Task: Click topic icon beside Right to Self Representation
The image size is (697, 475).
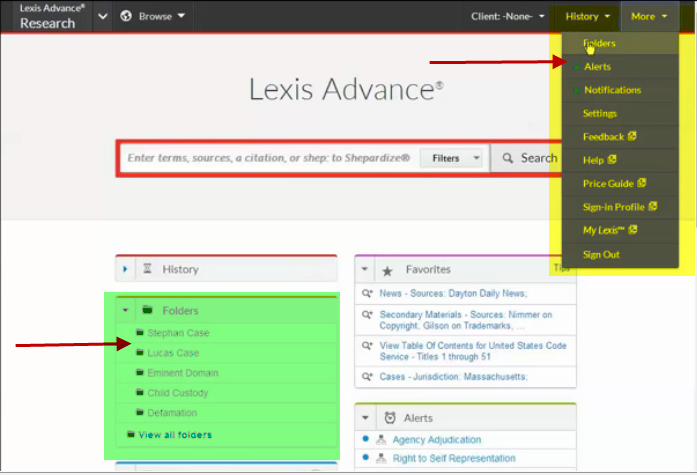Action: tap(381, 458)
